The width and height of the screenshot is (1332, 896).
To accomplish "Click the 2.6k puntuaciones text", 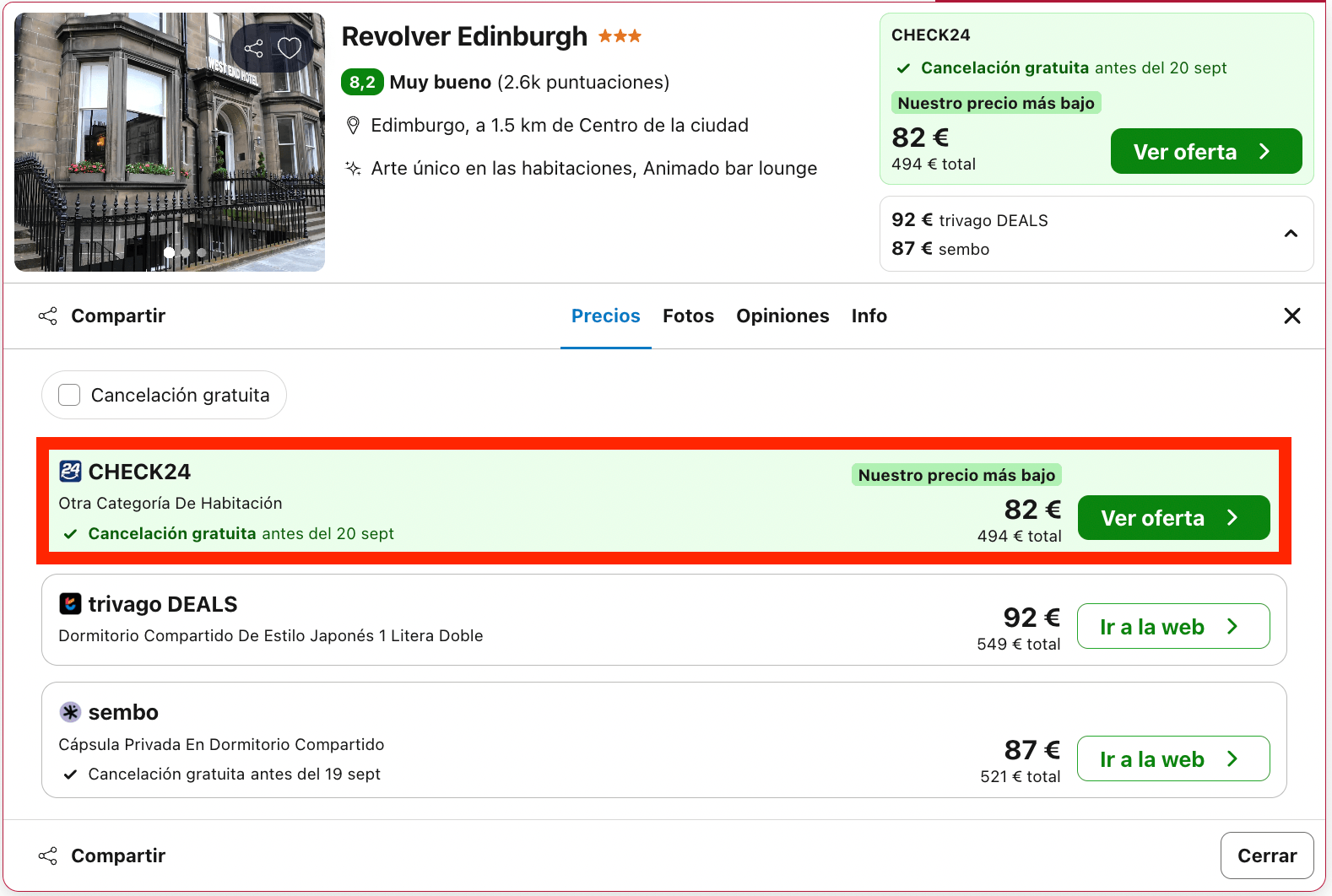I will 583,82.
